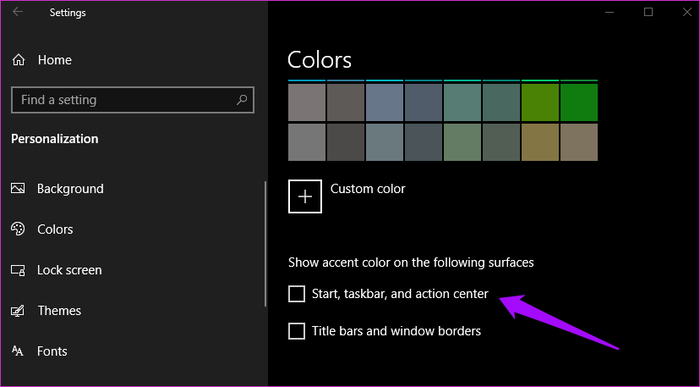Pick the blue-gray swatch, third in bottom row

[x=384, y=142]
